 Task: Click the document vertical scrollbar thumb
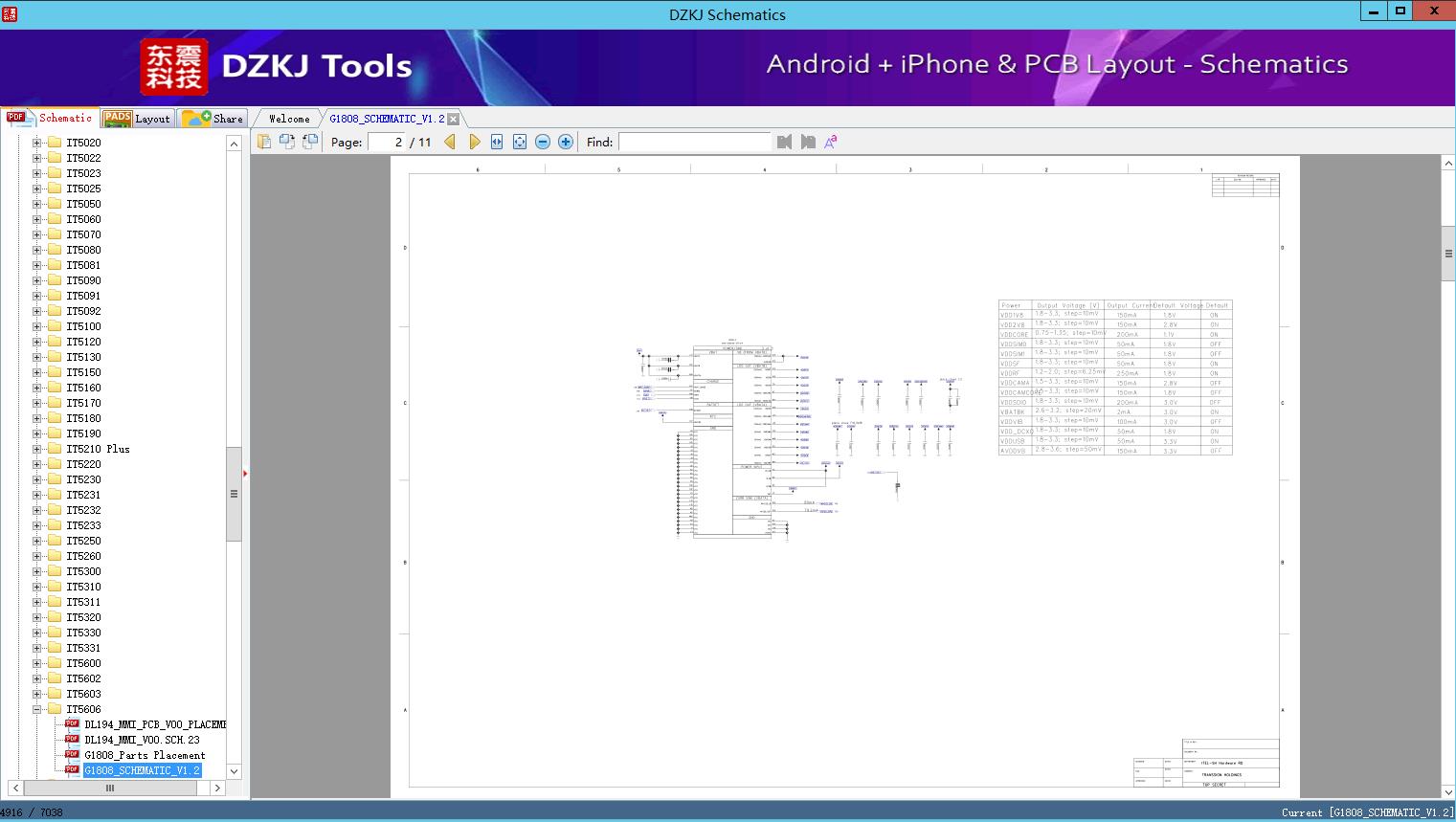coord(1448,254)
